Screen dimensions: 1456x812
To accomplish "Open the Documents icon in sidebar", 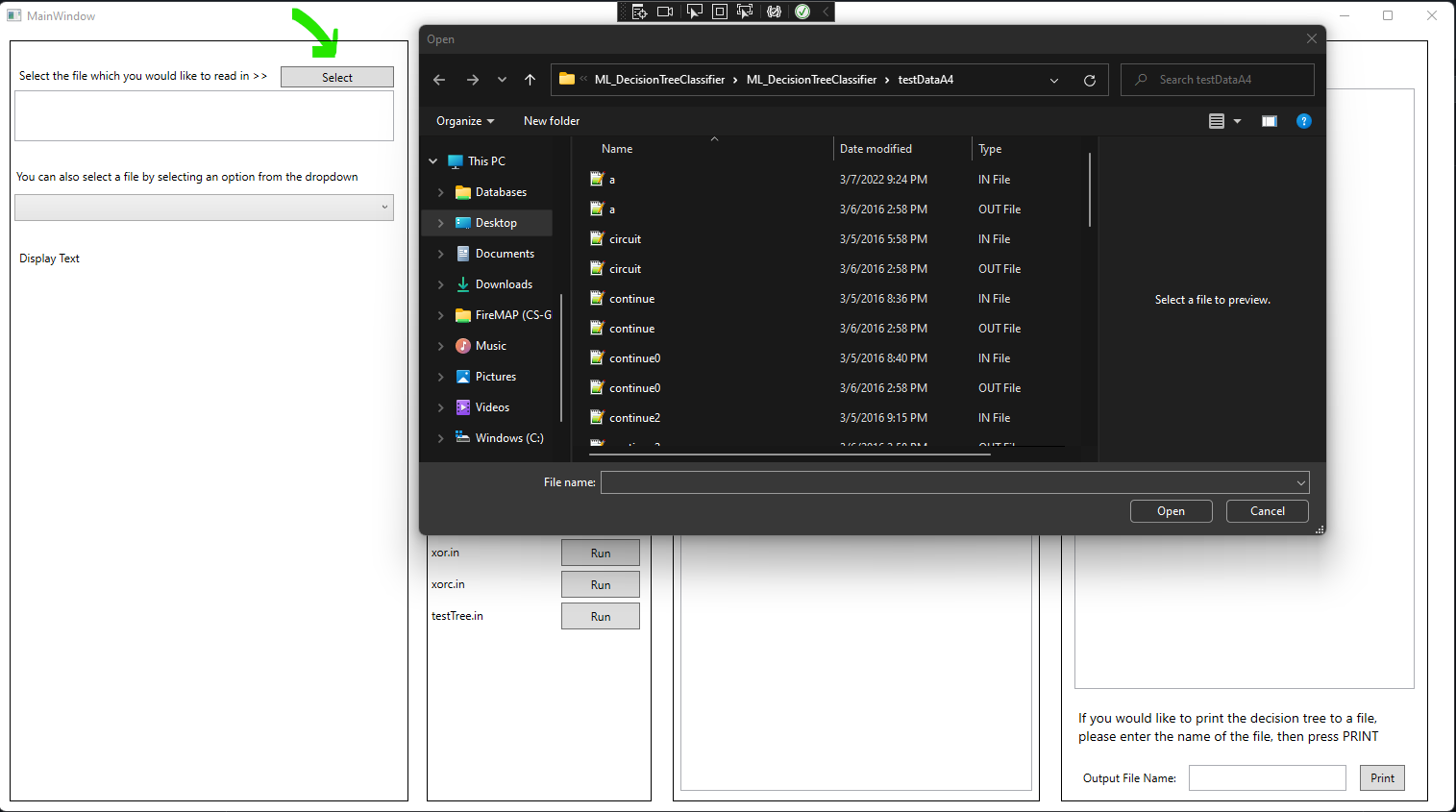I will 463,254.
